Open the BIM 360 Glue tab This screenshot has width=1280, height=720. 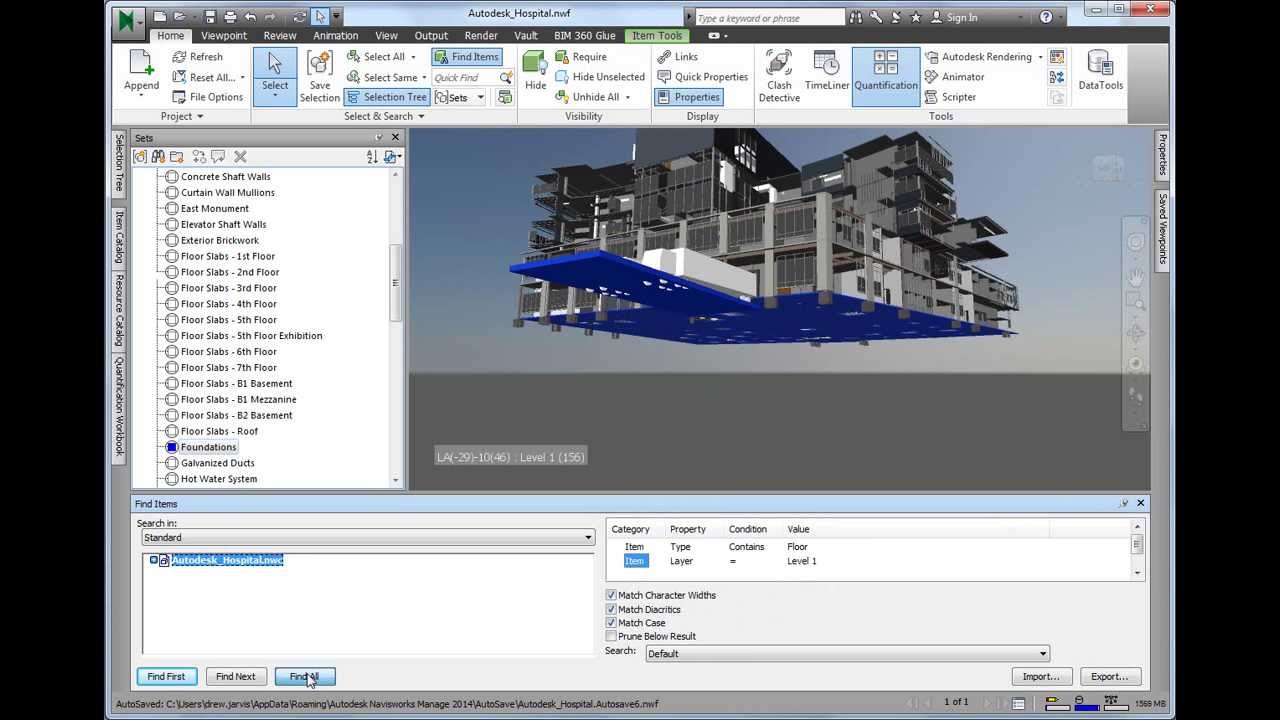pyautogui.click(x=585, y=35)
